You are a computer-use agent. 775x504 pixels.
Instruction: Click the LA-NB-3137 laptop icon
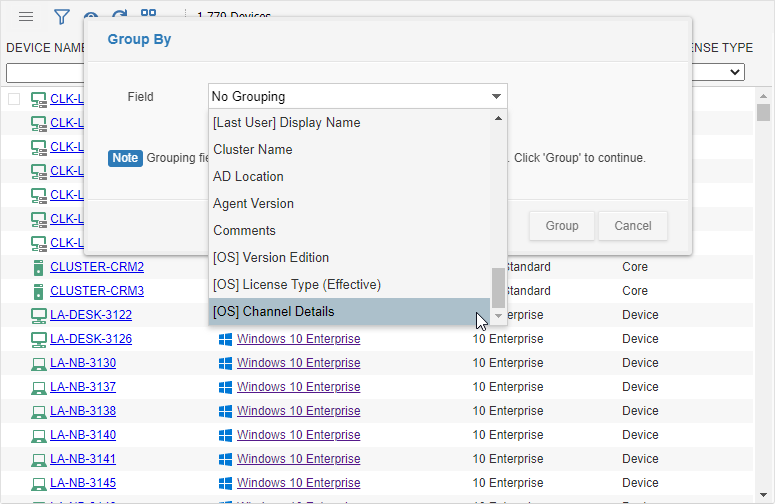pos(39,388)
